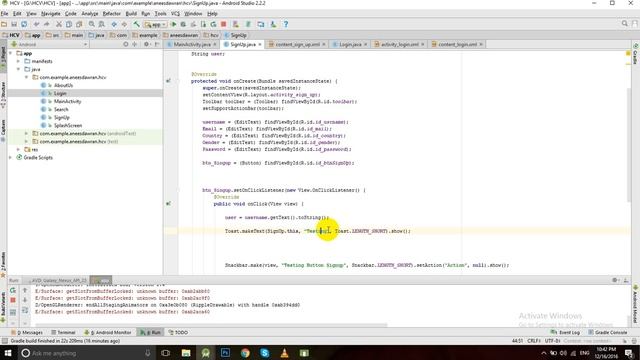The height and width of the screenshot is (360, 640).
Task: Click the CRLF line separator selector
Action: click(534, 341)
